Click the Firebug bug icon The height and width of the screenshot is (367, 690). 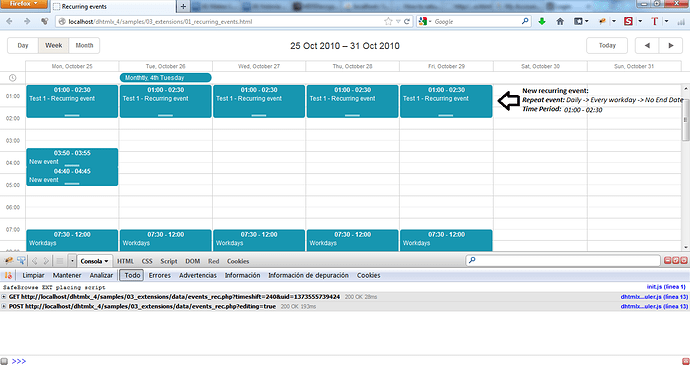tap(8, 261)
